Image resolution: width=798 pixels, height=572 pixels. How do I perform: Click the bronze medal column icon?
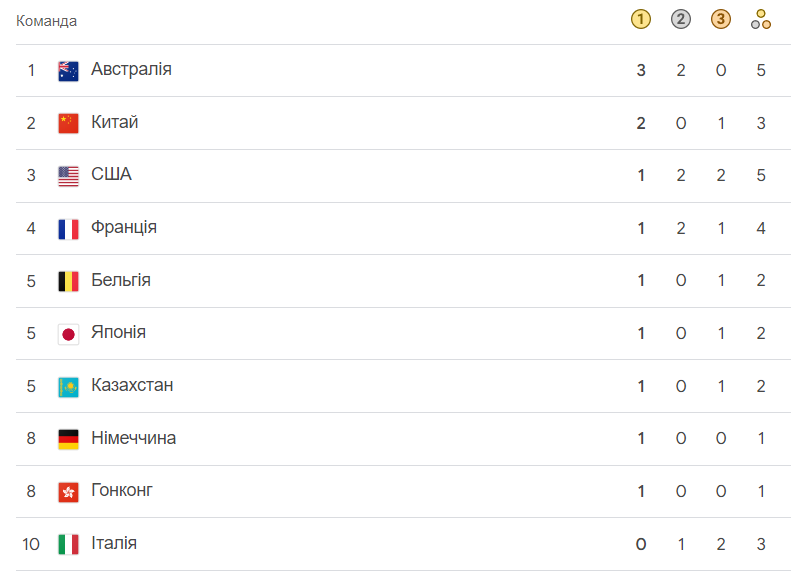pyautogui.click(x=721, y=19)
